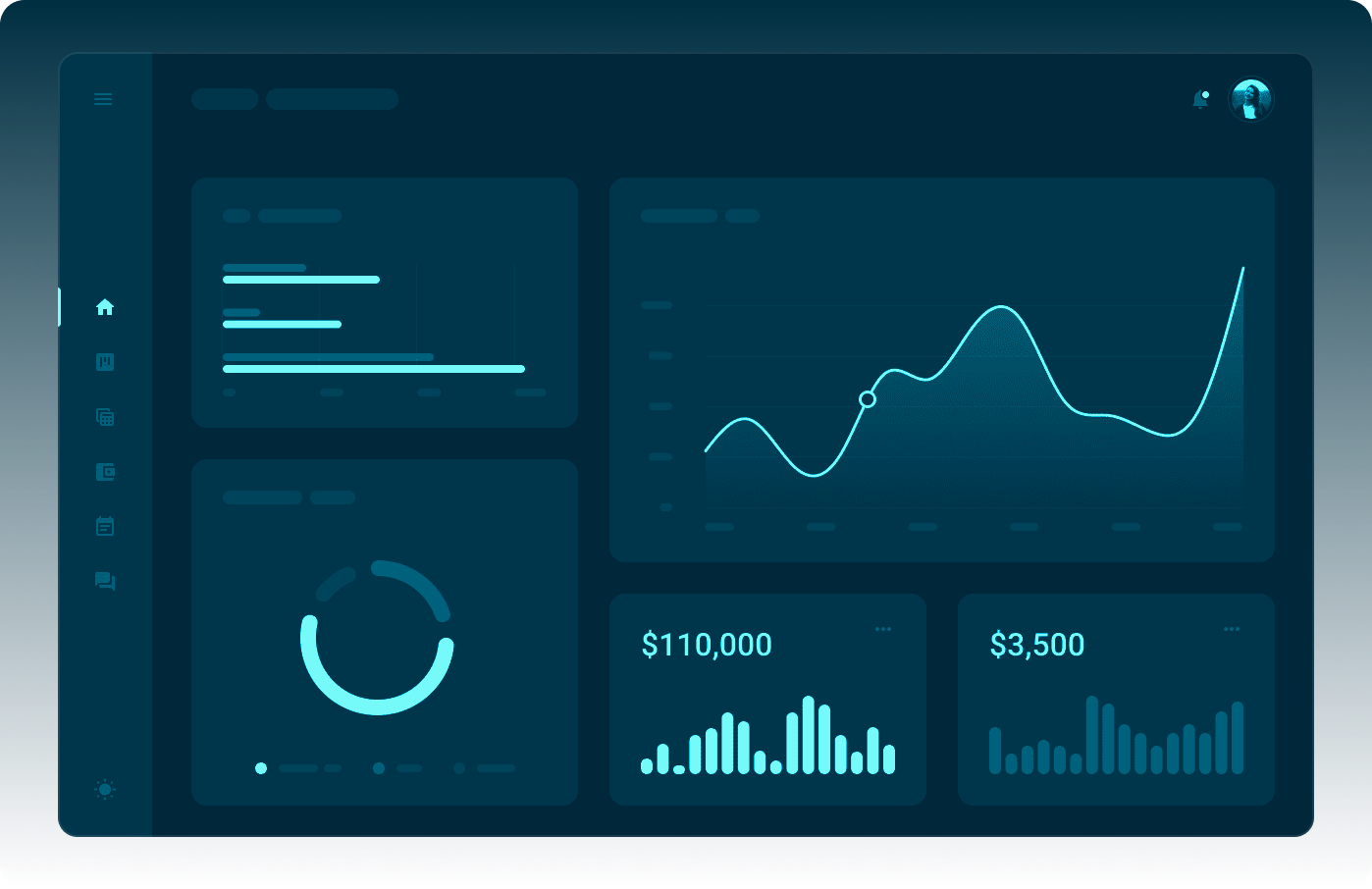The image size is (1372, 889).
Task: Open the chat messages sidebar icon
Action: [x=105, y=582]
